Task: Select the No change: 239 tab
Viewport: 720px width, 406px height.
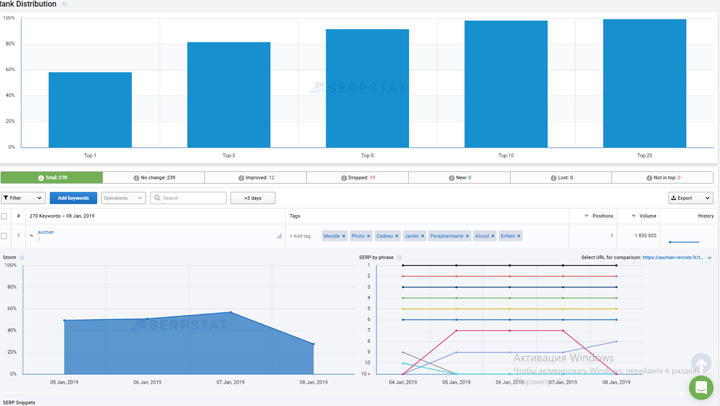Action: [x=154, y=178]
